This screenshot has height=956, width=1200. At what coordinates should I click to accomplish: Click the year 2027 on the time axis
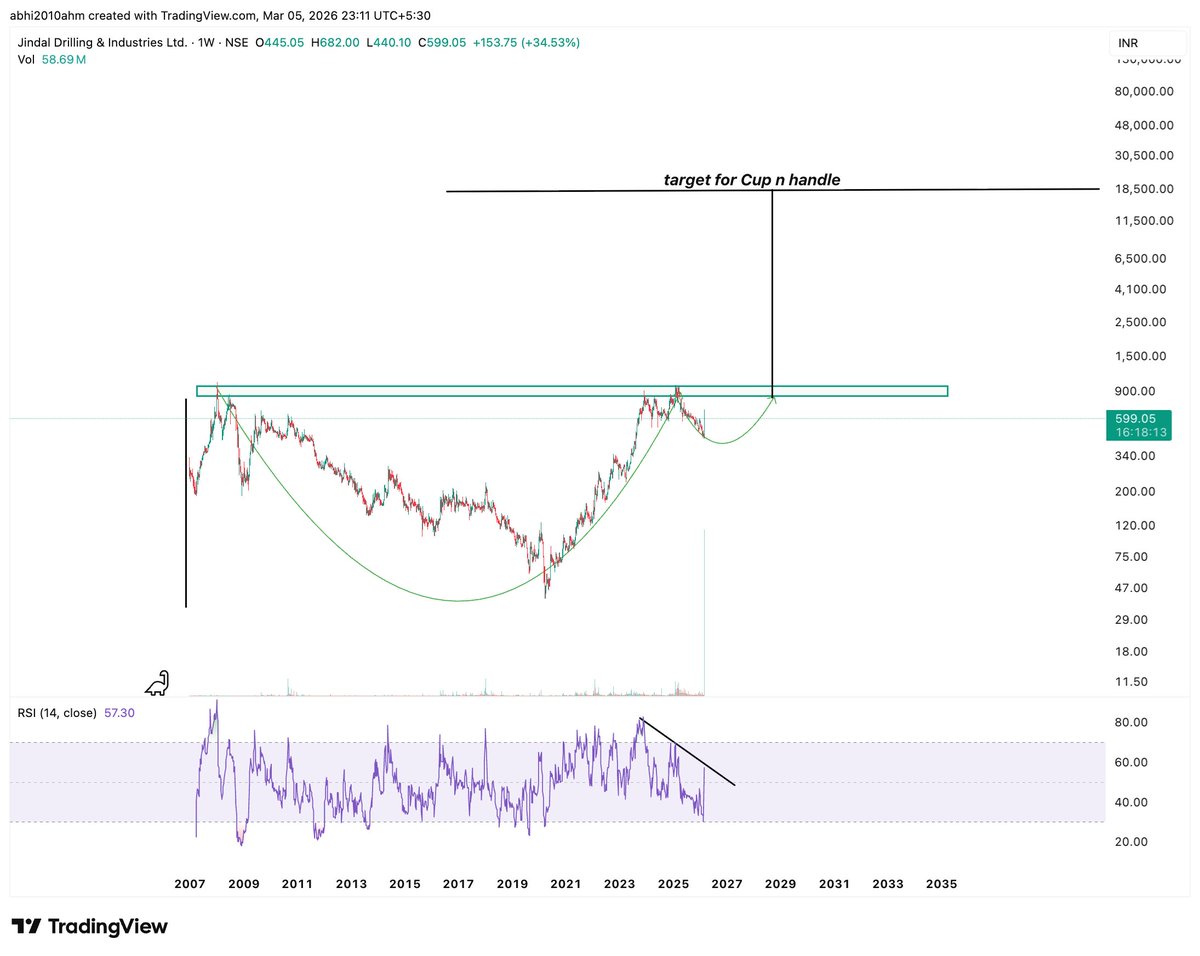pyautogui.click(x=726, y=884)
